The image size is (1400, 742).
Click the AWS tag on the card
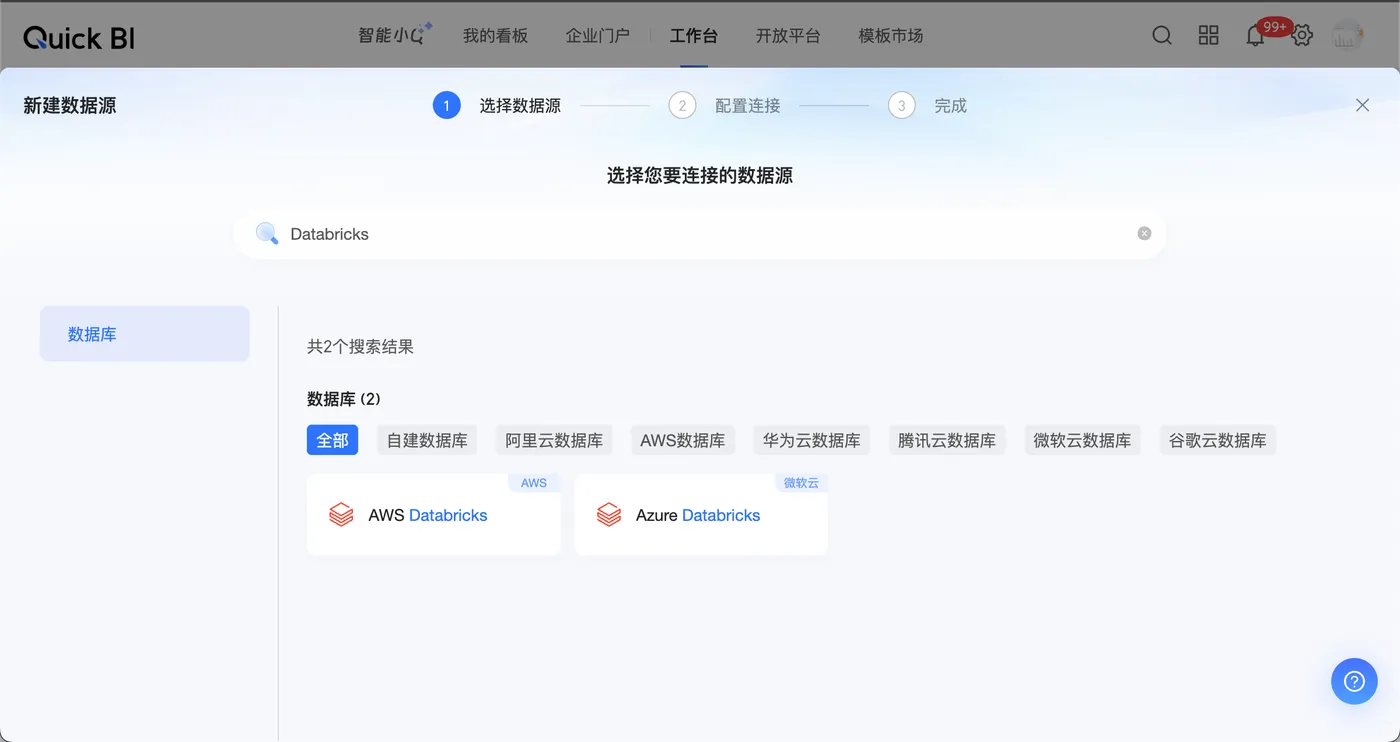pos(534,483)
